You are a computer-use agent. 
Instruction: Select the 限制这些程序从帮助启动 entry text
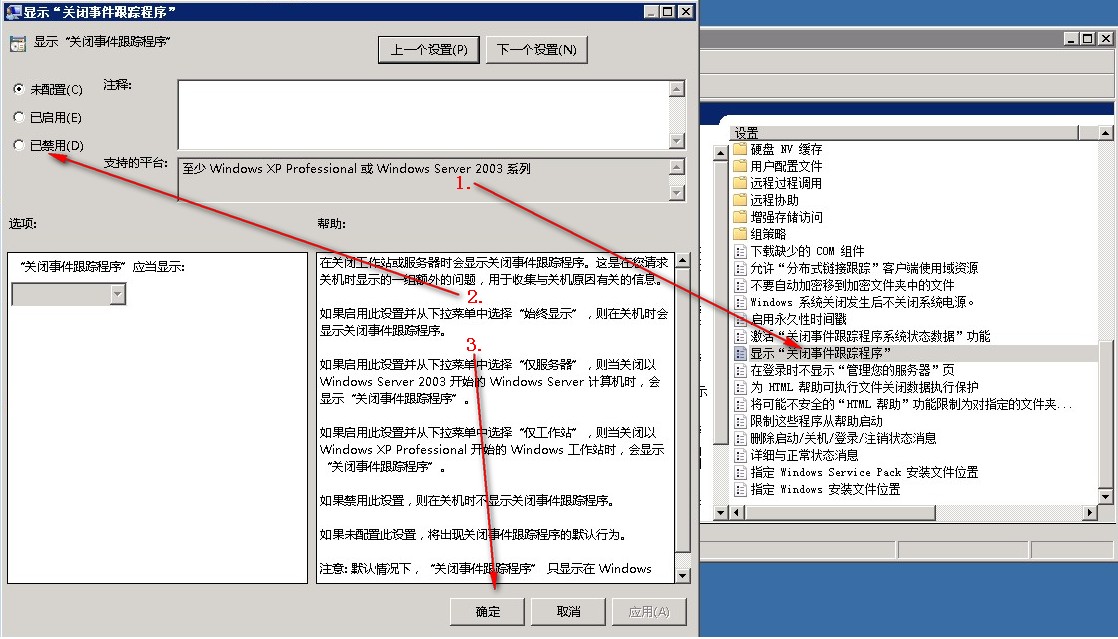[x=816, y=421]
